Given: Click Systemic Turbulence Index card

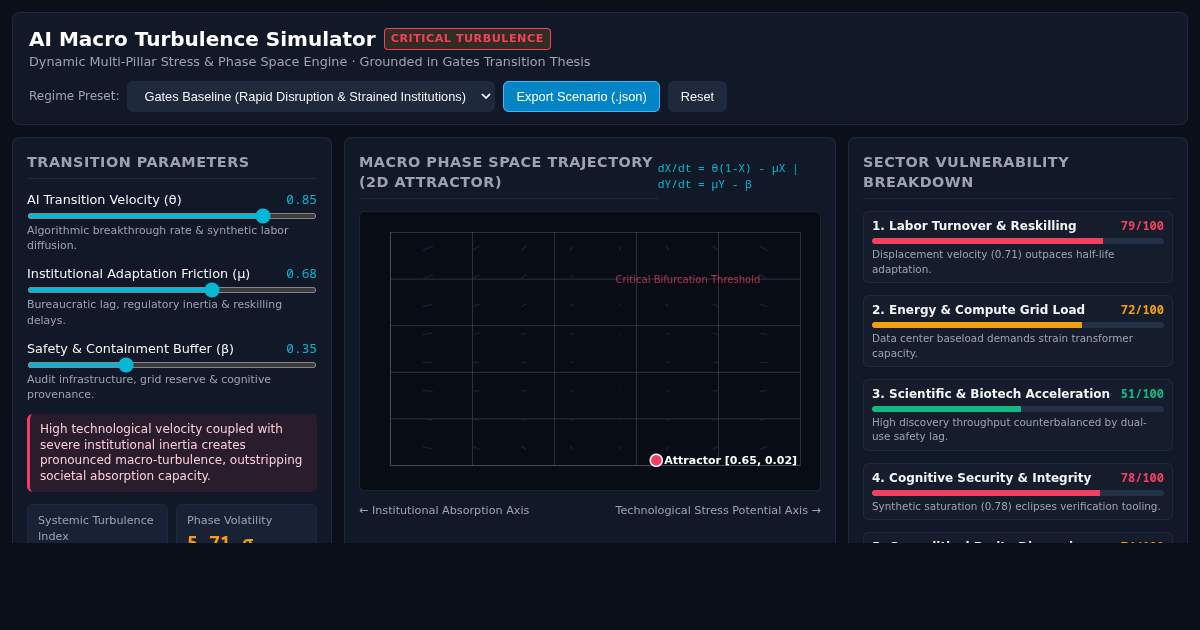Looking at the screenshot, I should pyautogui.click(x=97, y=524).
